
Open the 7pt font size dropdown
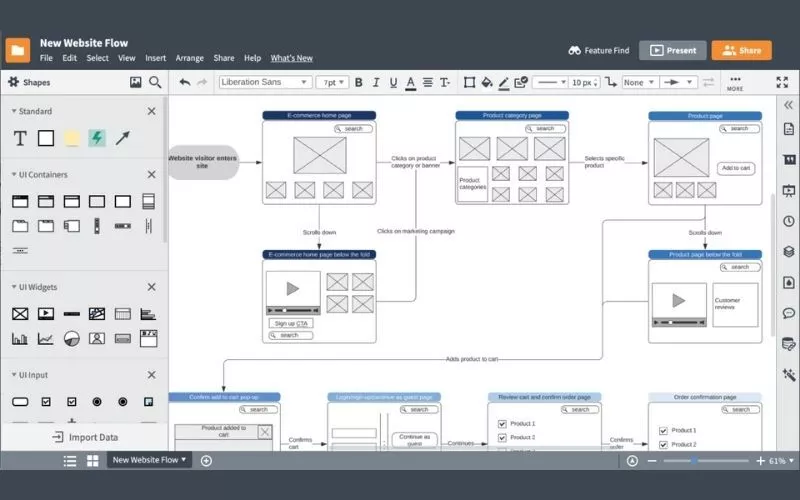332,82
